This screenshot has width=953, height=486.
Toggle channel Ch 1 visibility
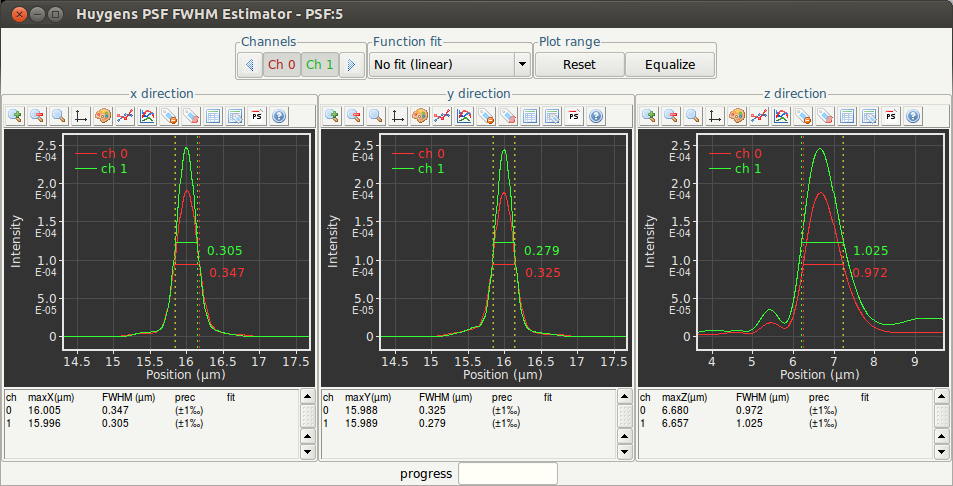(x=320, y=65)
